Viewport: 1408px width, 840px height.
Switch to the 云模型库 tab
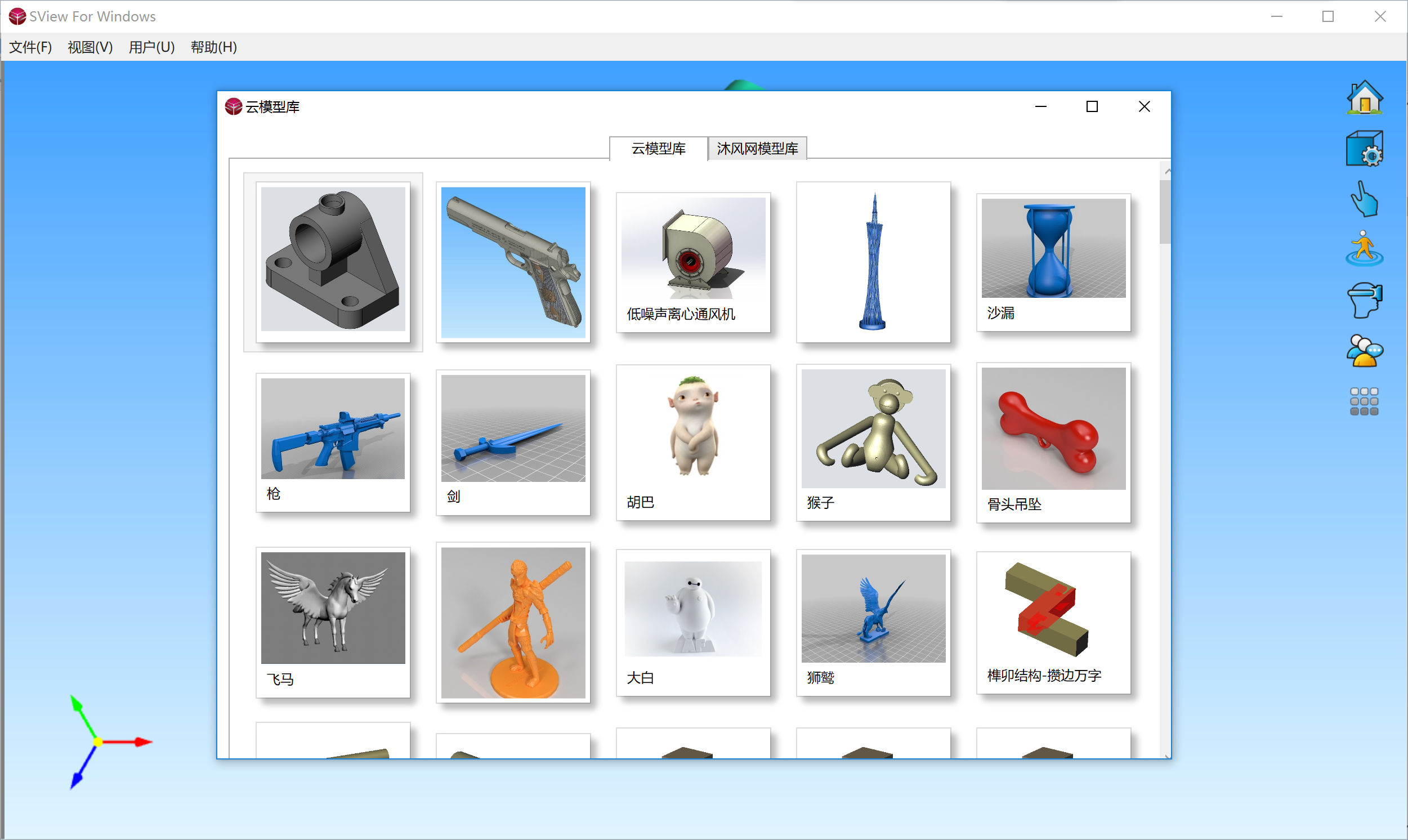(x=658, y=148)
